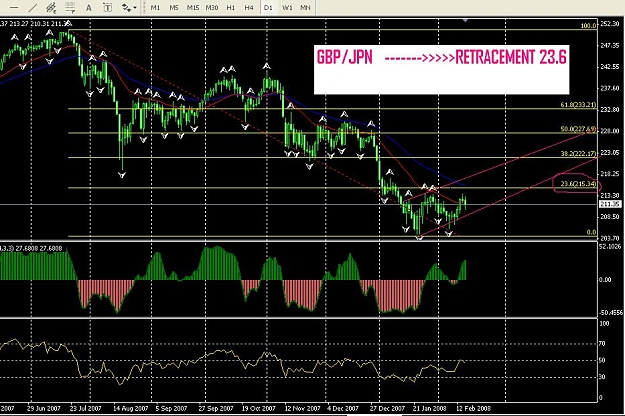
Task: Click the 61.8(233.21) Fibonacci level label
Action: click(578, 105)
